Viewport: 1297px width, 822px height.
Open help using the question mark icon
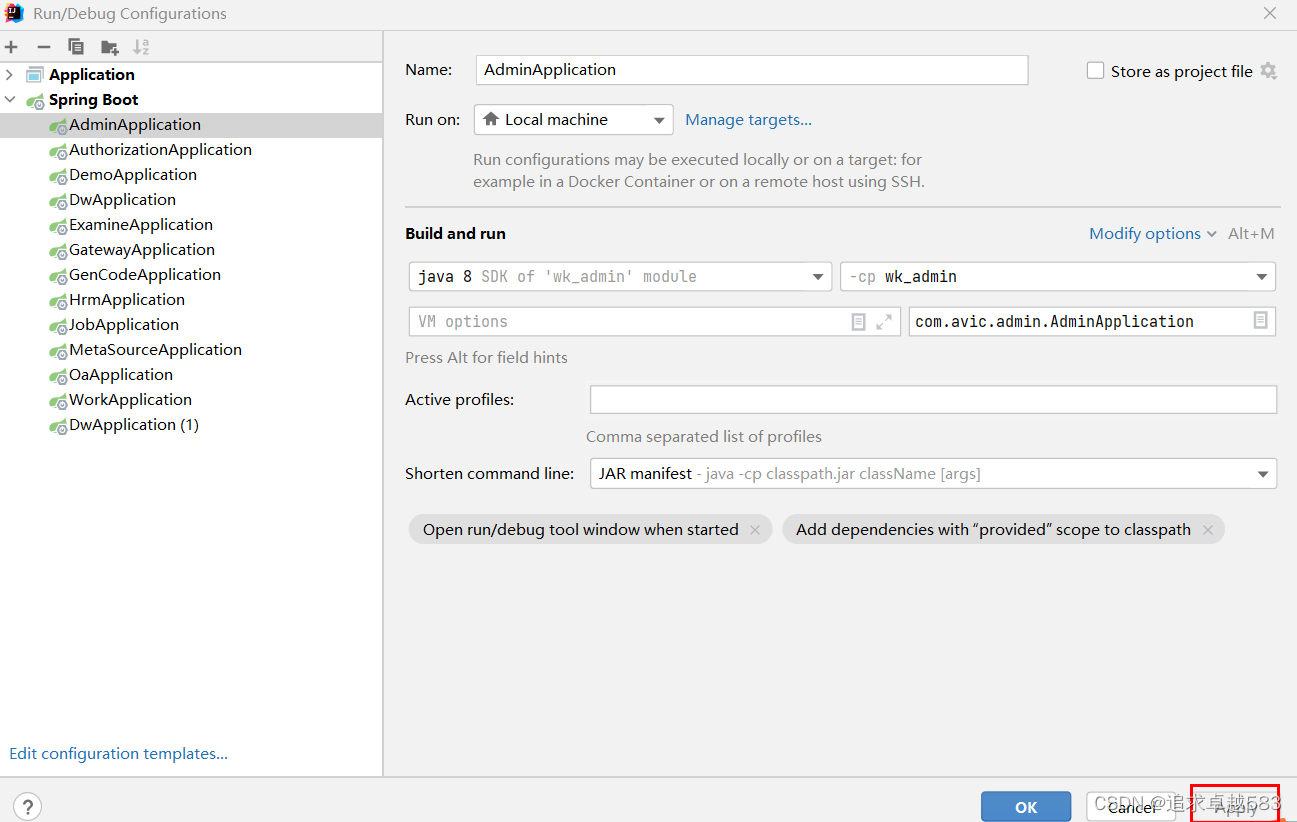[x=26, y=806]
